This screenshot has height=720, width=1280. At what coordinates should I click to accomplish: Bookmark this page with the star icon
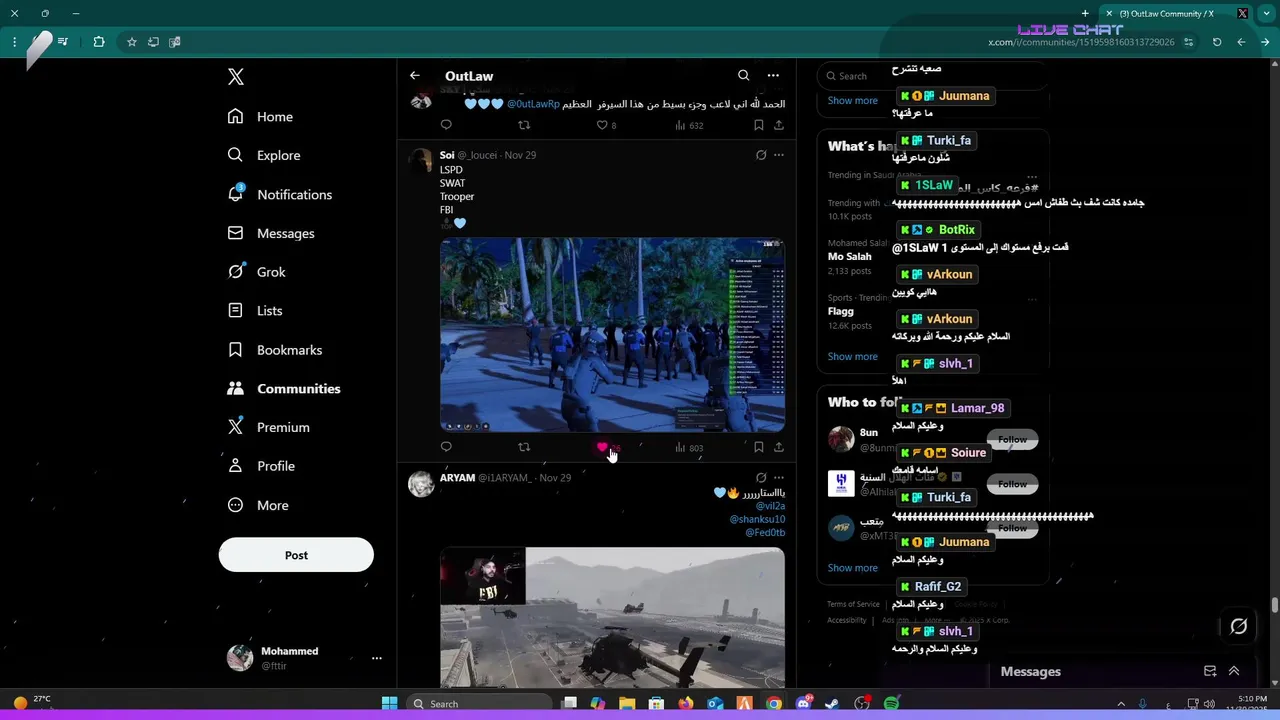tap(131, 42)
